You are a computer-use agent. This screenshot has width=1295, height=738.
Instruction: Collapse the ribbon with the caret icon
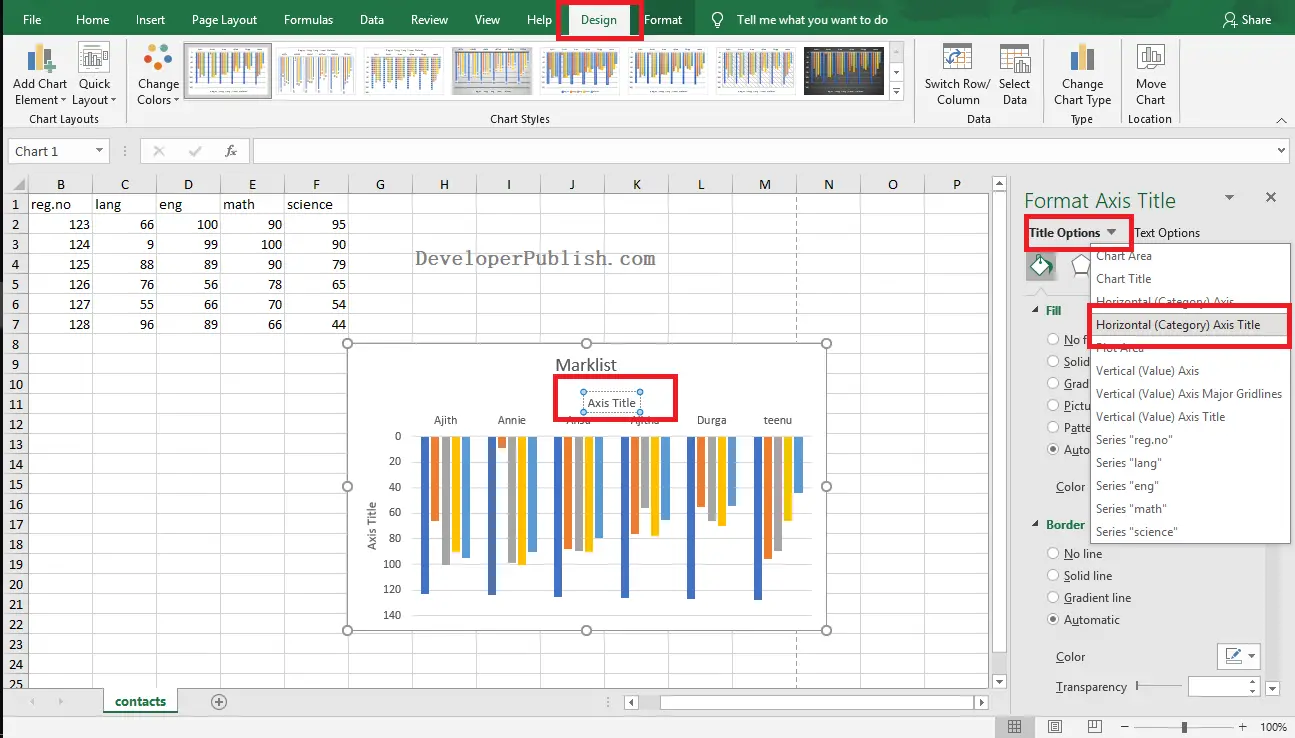[1281, 119]
